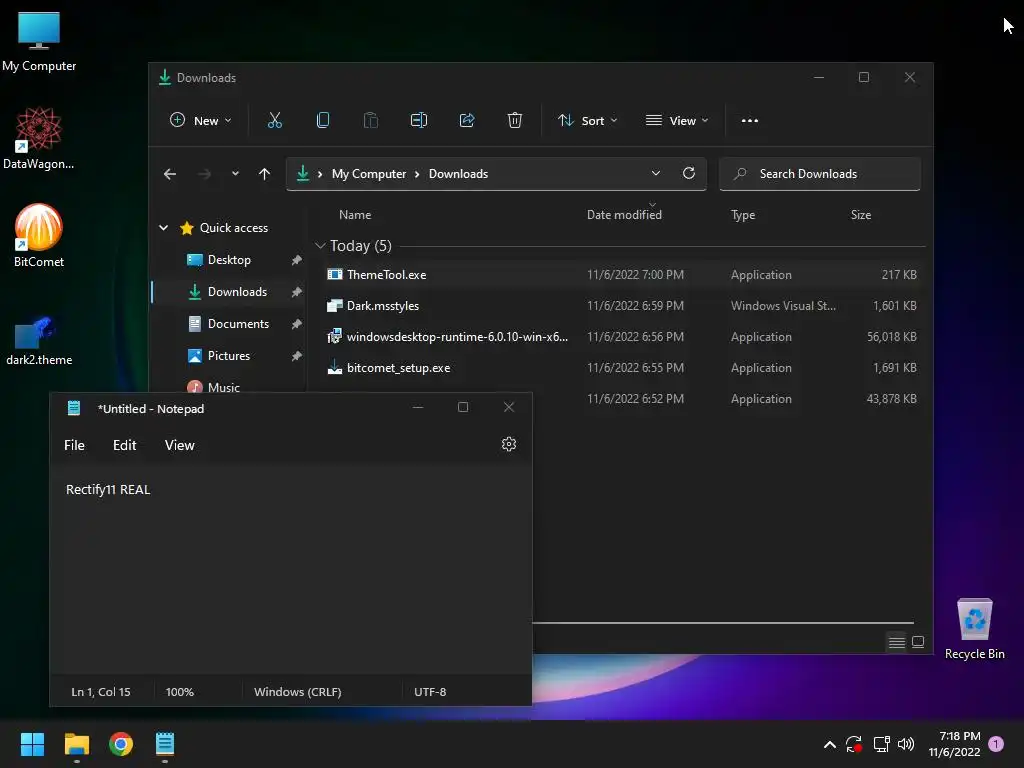The height and width of the screenshot is (768, 1024).
Task: Open the Windows Start button
Action: click(x=32, y=744)
